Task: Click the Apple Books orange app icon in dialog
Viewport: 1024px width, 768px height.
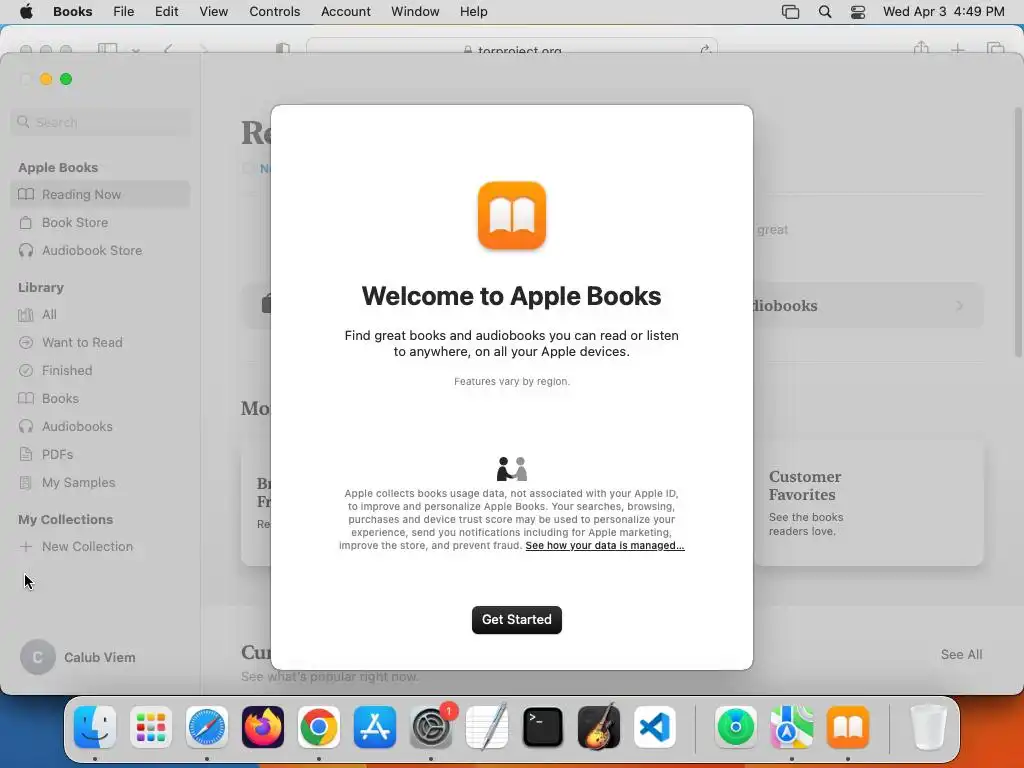Action: click(x=512, y=216)
